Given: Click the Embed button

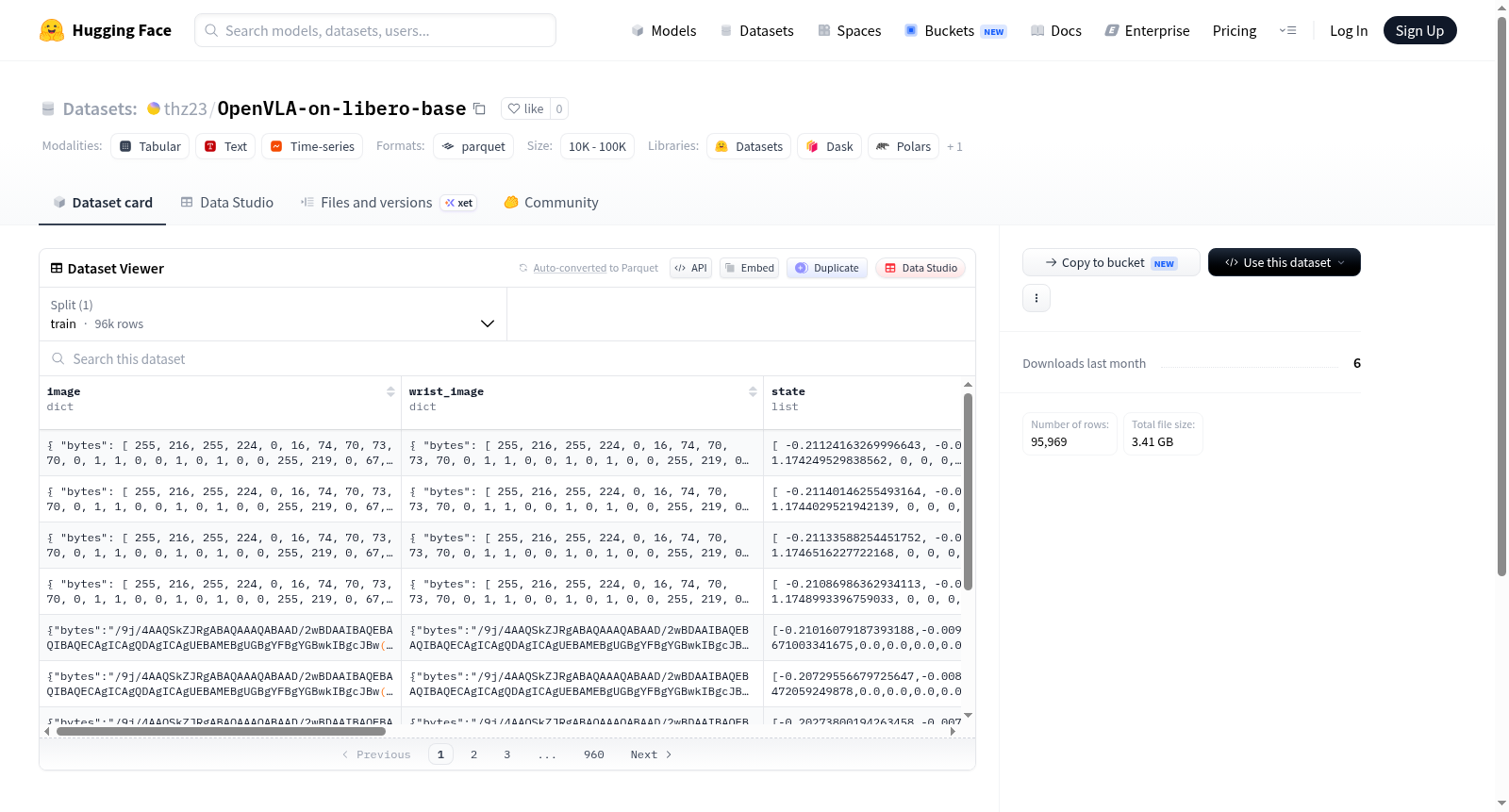Looking at the screenshot, I should [x=749, y=268].
